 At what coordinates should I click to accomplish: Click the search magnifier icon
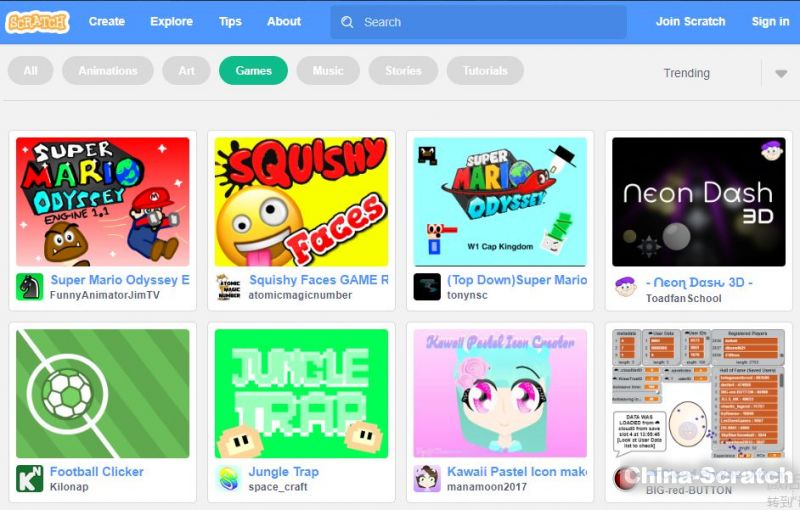347,22
